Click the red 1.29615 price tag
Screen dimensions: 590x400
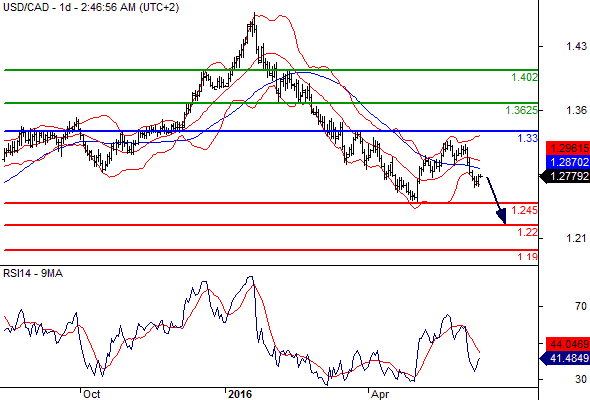pyautogui.click(x=568, y=148)
